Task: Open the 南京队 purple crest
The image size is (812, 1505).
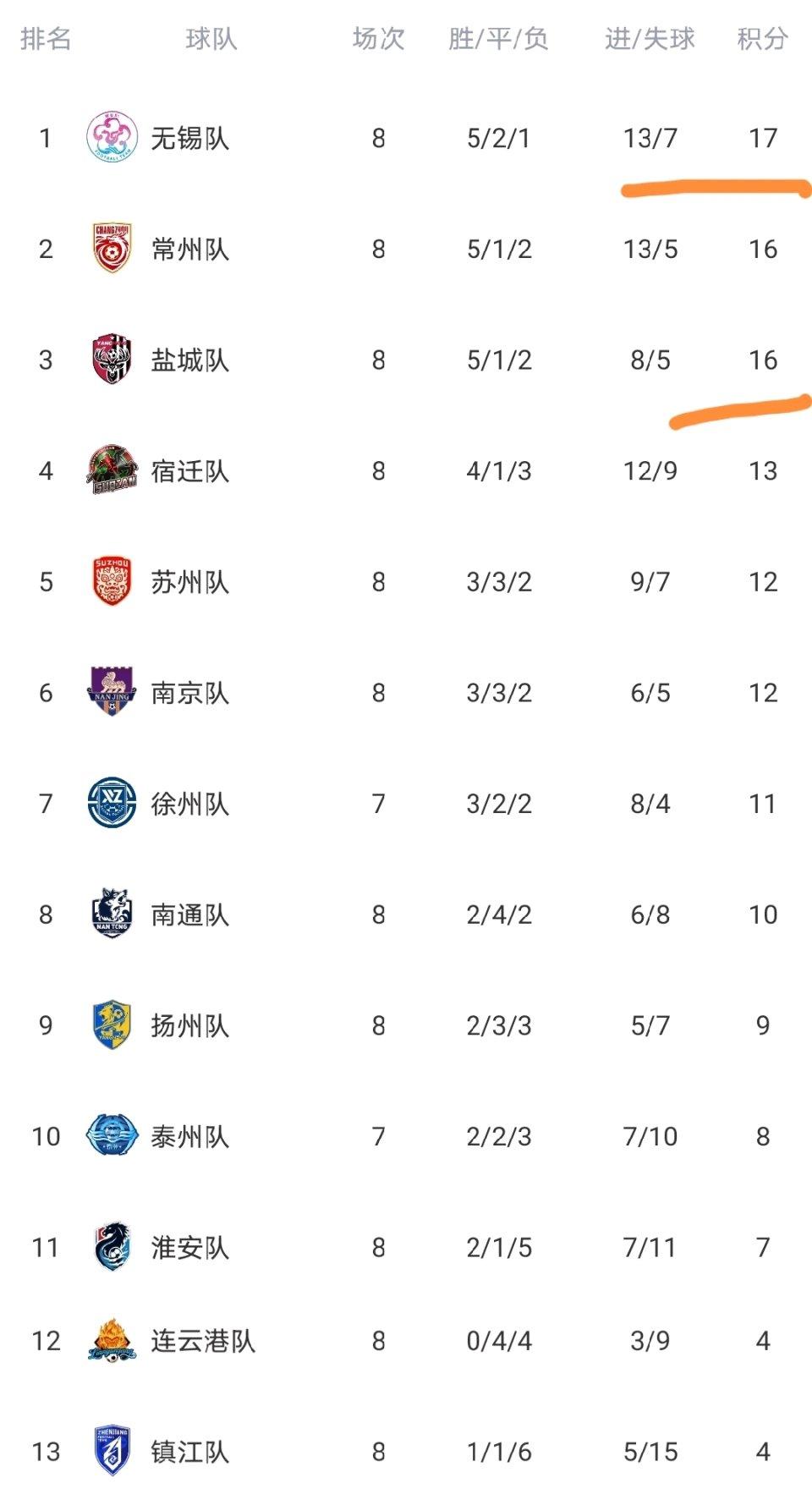Action: click(112, 692)
